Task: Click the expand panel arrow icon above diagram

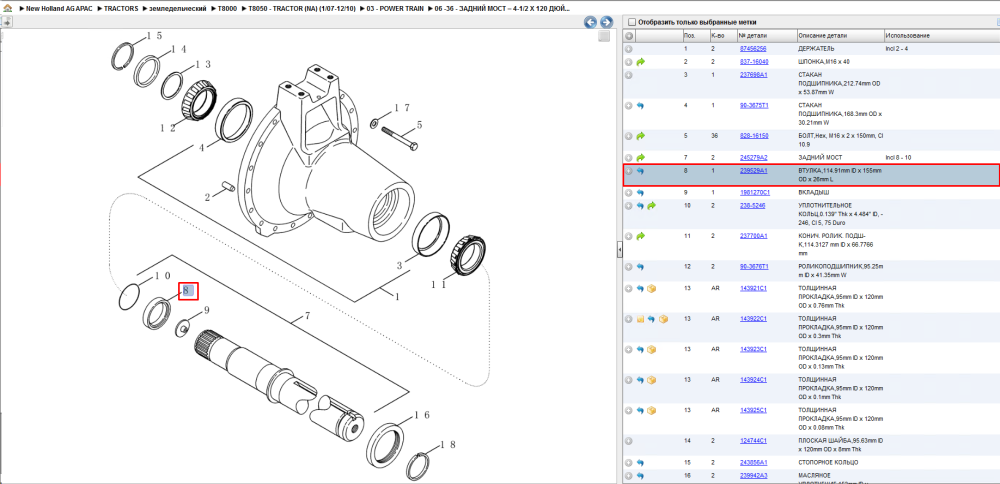Action: pyautogui.click(x=6, y=22)
